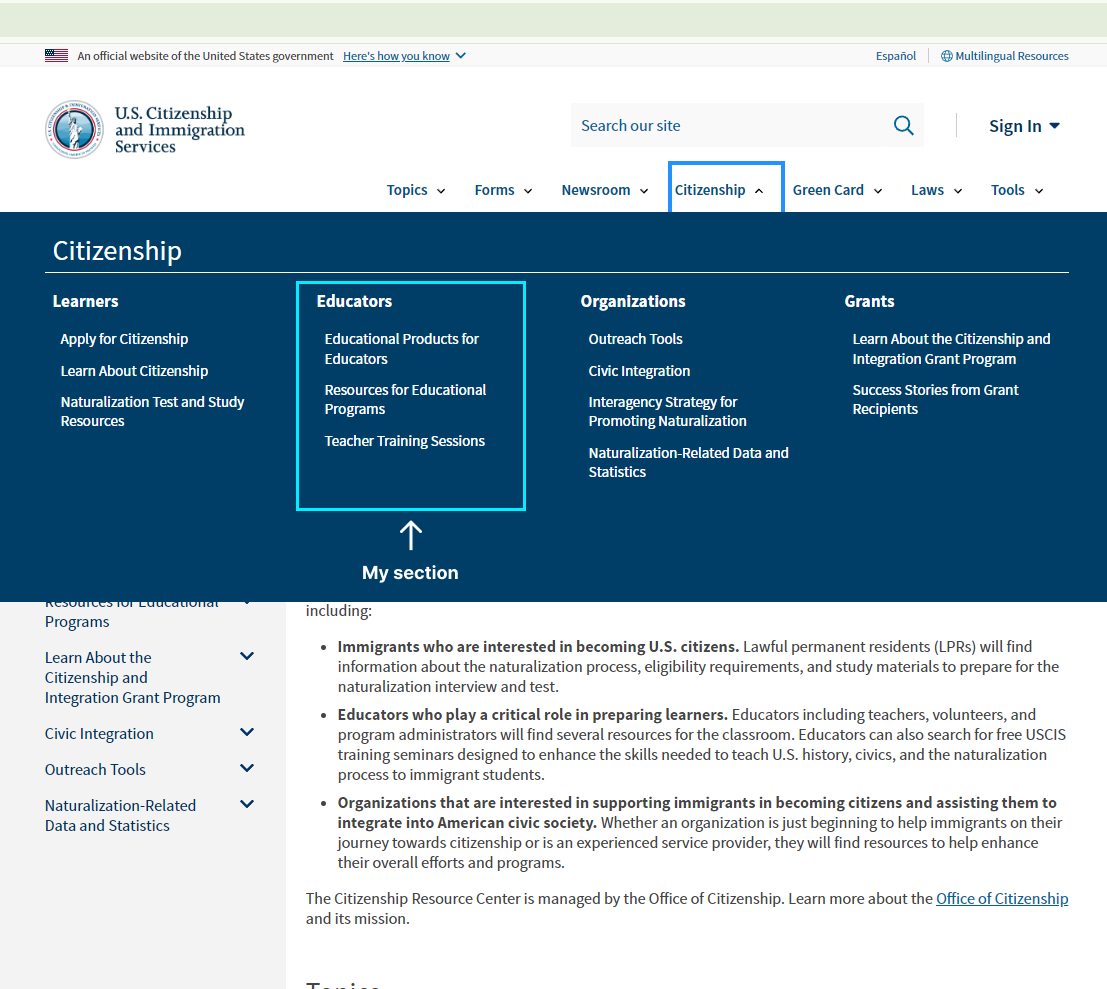Select Apply for Citizenship
1107x989 pixels.
point(124,339)
